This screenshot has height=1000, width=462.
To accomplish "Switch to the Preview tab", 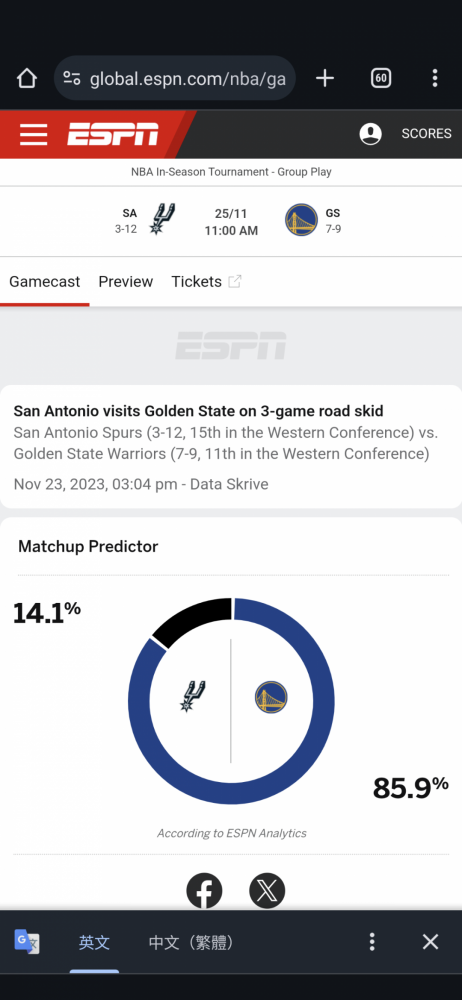I will [x=126, y=282].
